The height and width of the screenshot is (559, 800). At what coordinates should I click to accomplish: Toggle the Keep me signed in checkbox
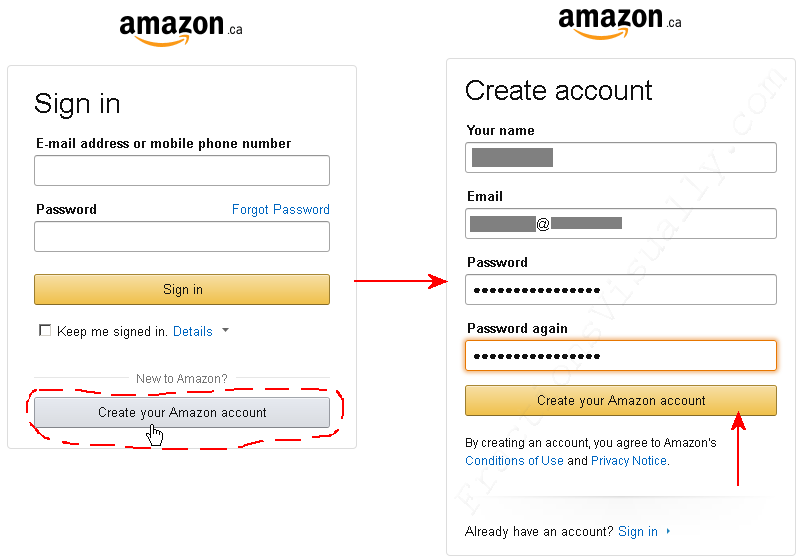45,331
